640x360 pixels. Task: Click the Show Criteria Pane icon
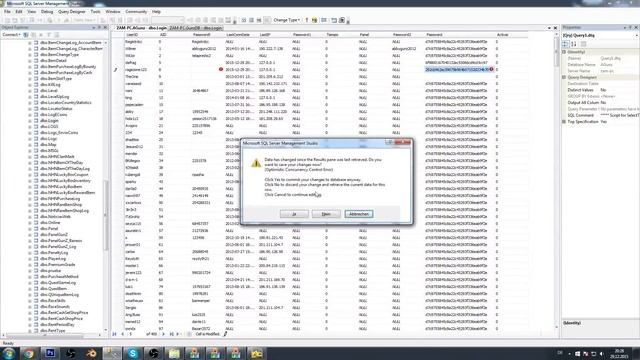pos(251,20)
